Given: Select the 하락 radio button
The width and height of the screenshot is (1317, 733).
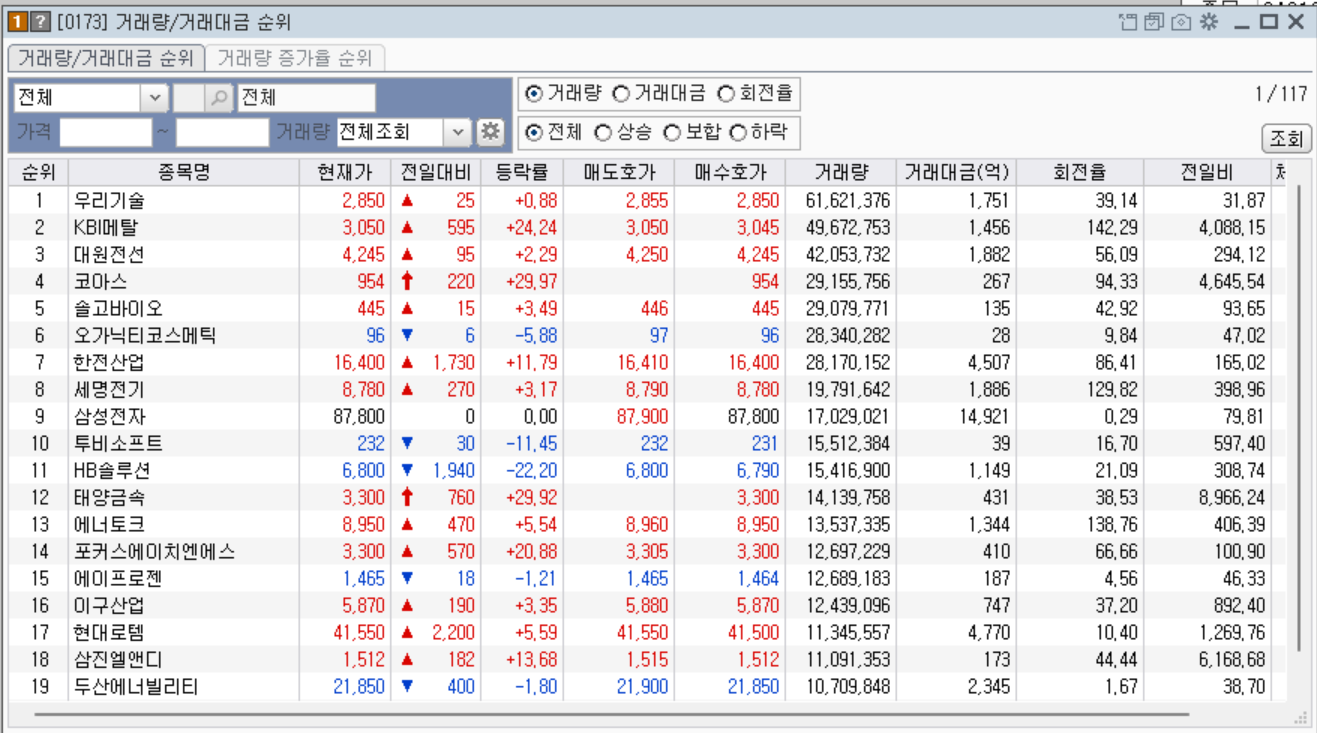Looking at the screenshot, I should coord(739,132).
